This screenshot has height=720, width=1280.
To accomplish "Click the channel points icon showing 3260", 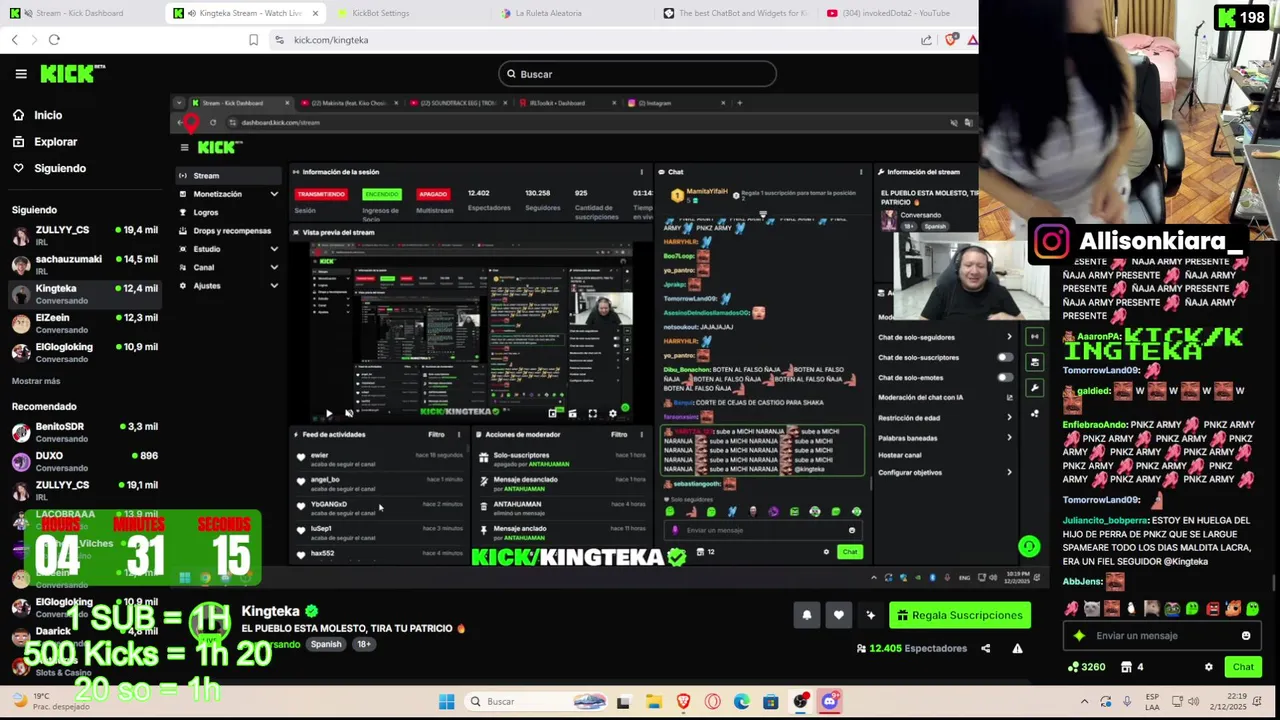I will [1086, 667].
